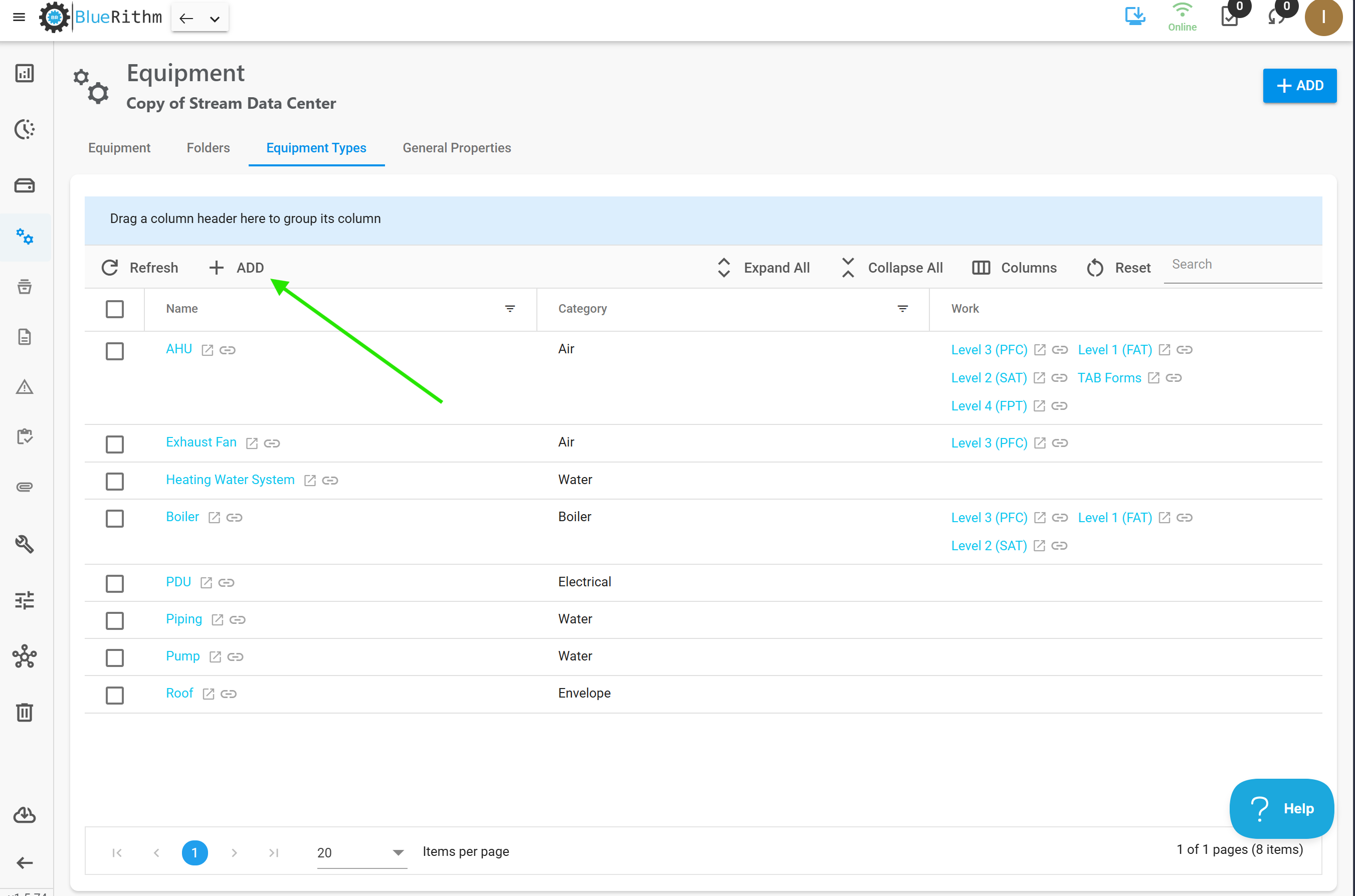The width and height of the screenshot is (1355, 896).
Task: Check the AHU row checkbox
Action: click(x=115, y=351)
